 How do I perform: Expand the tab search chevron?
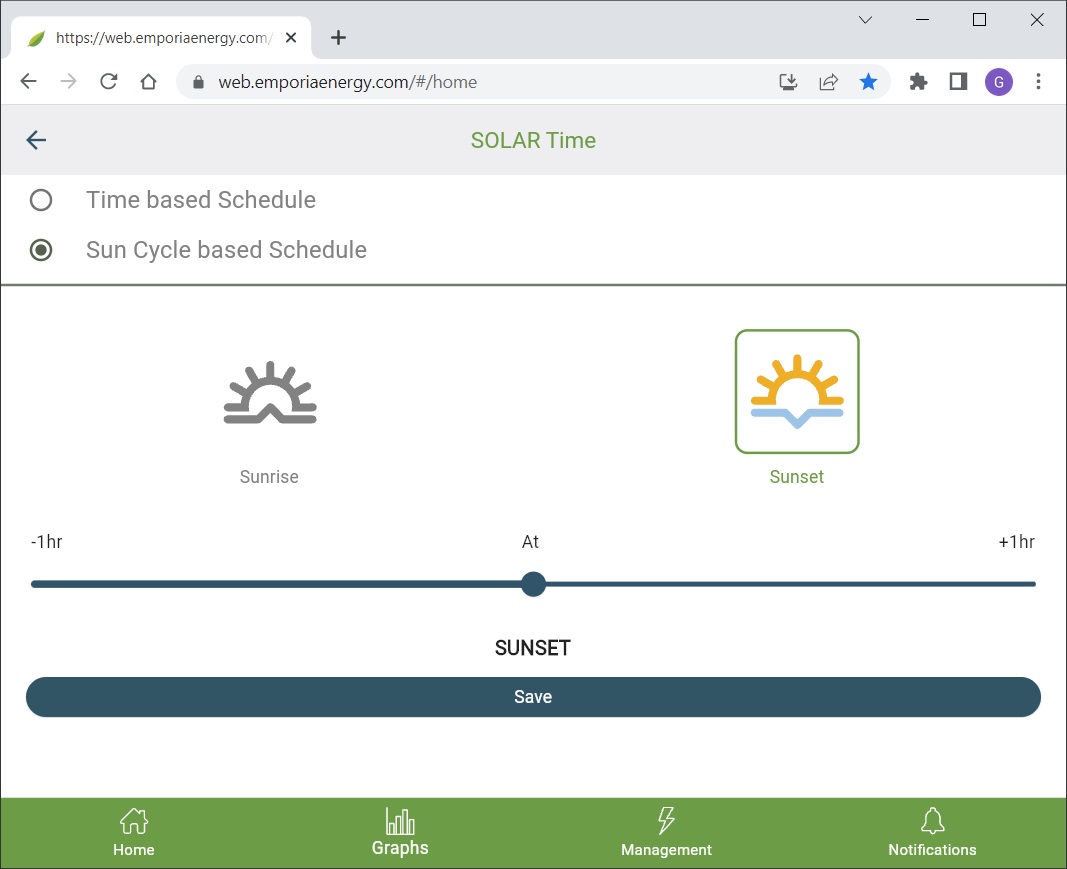click(866, 20)
